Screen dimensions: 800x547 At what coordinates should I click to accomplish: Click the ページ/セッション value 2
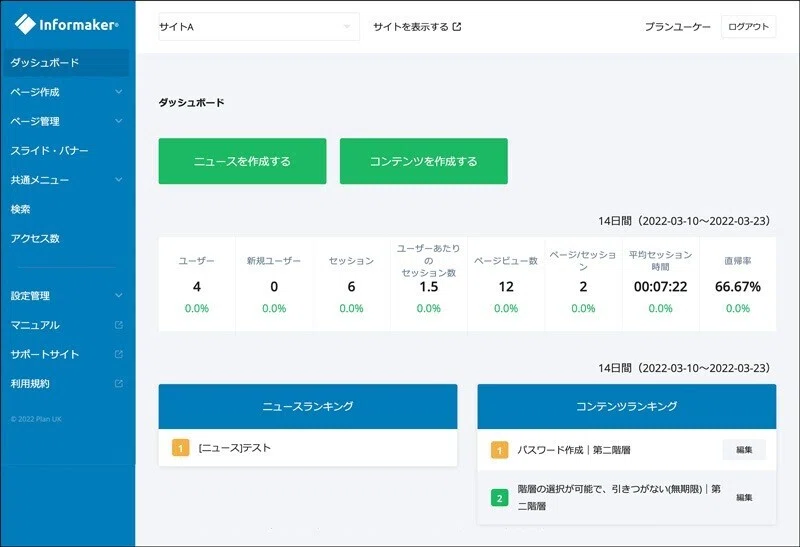(583, 287)
